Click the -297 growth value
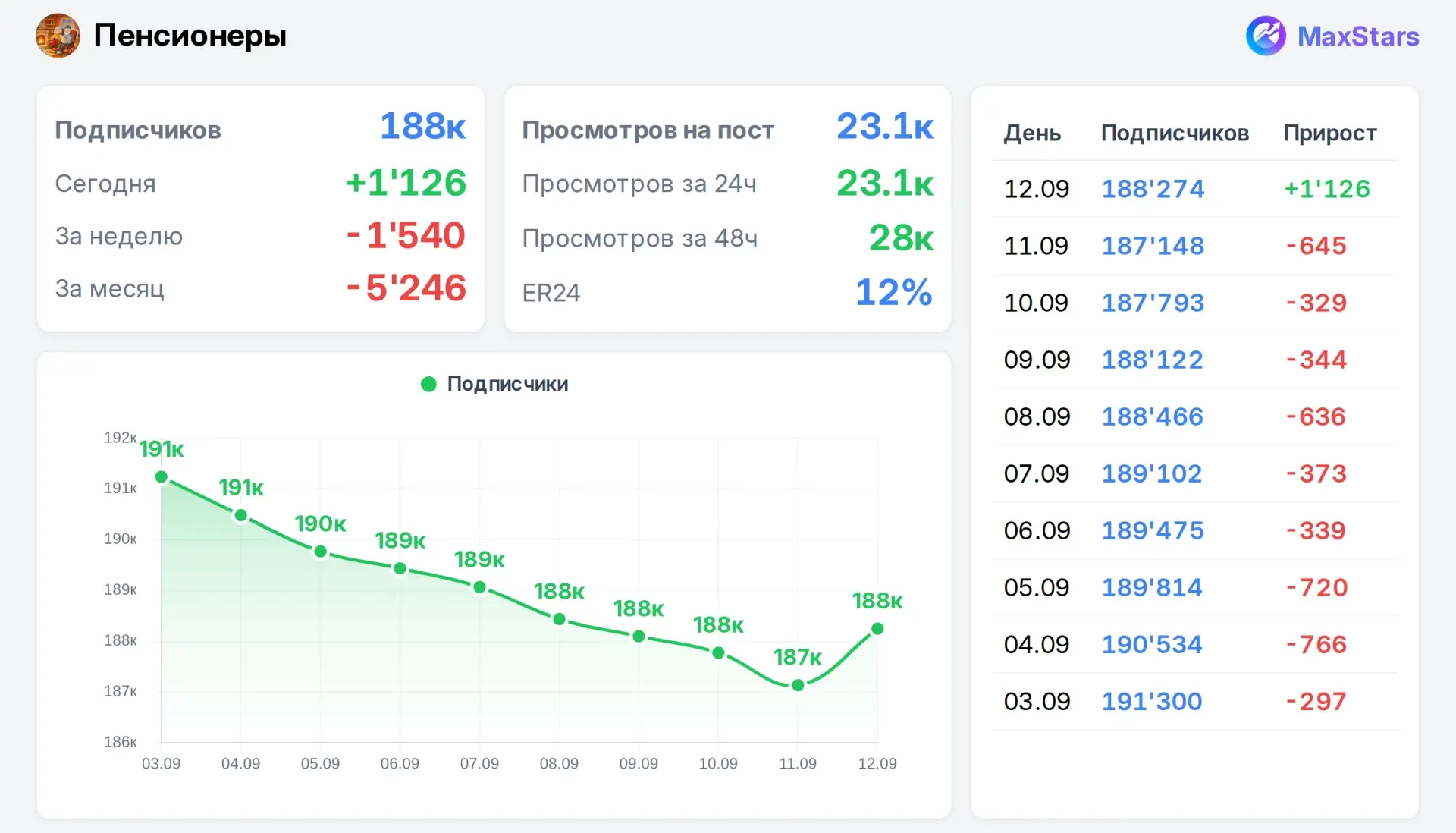The width and height of the screenshot is (1456, 833). coord(1316,701)
